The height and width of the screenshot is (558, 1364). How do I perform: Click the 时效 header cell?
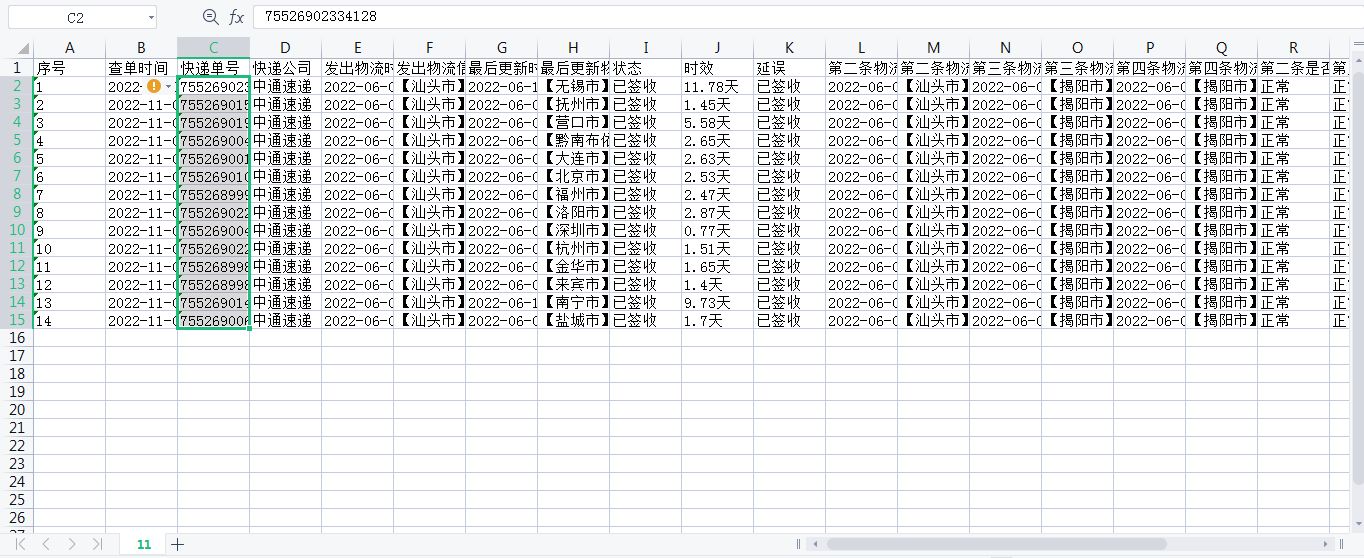pos(717,68)
